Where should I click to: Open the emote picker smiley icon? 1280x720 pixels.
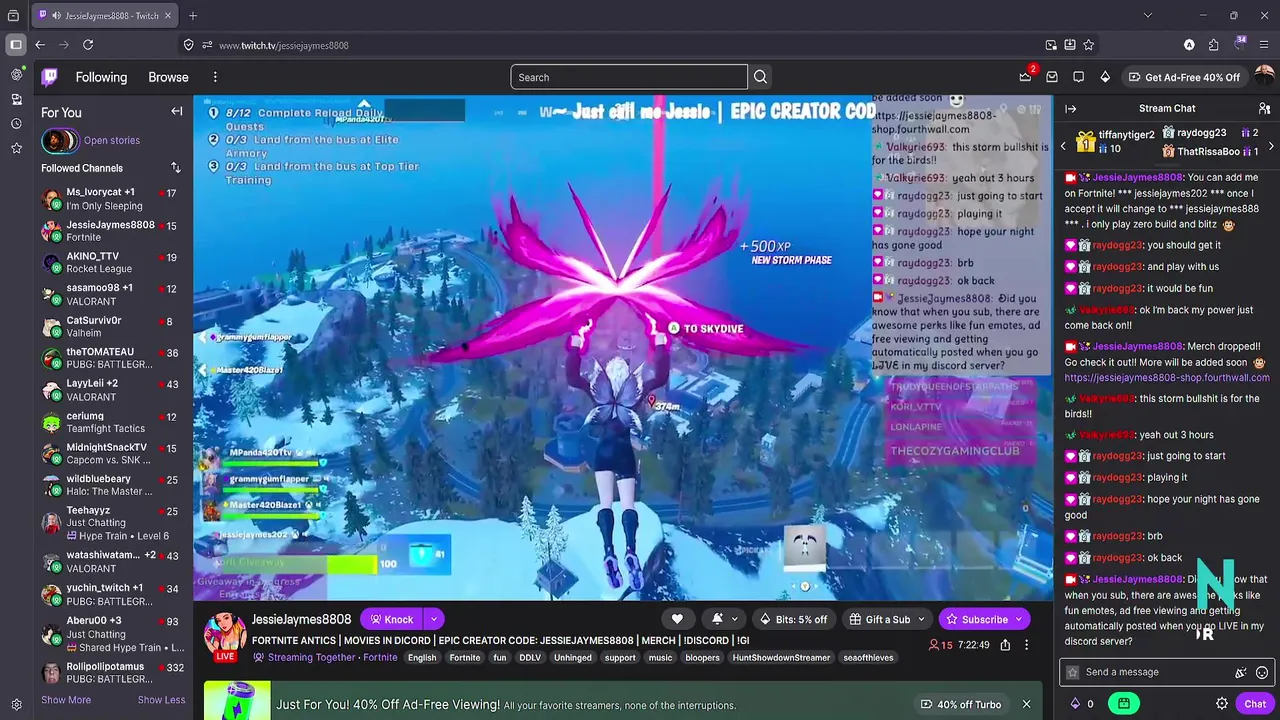(x=1262, y=673)
